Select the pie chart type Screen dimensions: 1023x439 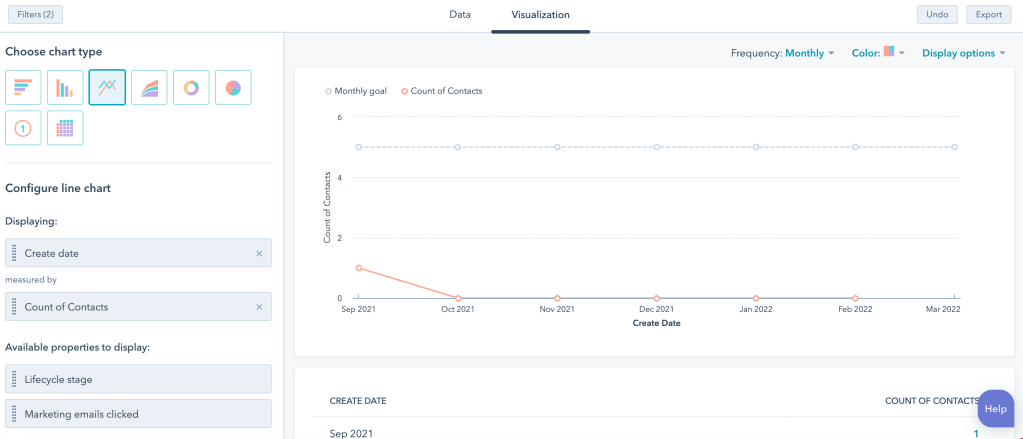click(x=233, y=88)
